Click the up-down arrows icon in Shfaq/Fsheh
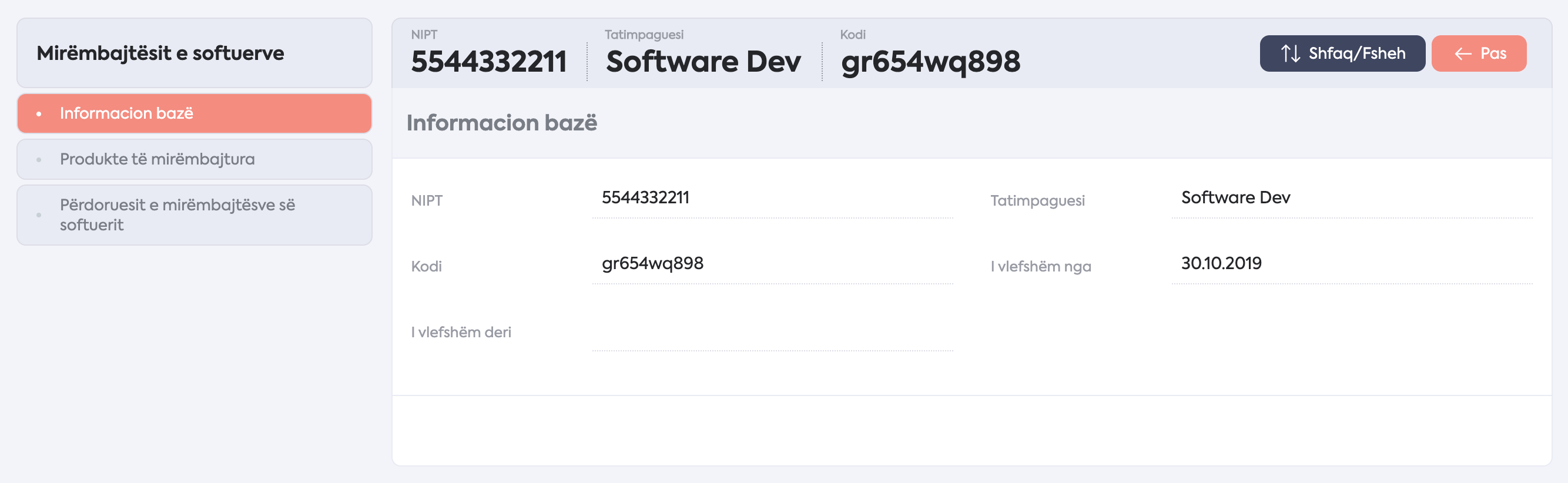 point(1291,53)
